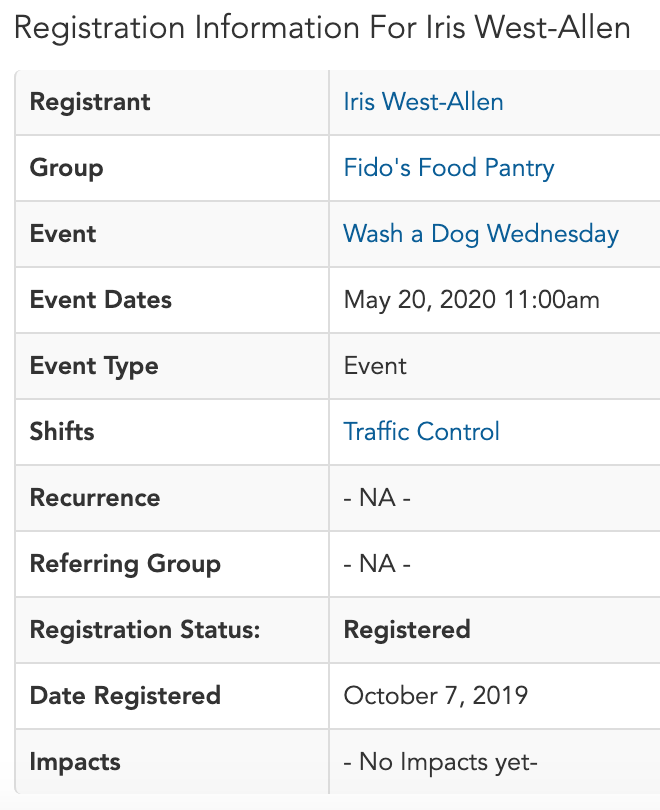Click the Group row label
This screenshot has width=660, height=810.
tap(66, 168)
